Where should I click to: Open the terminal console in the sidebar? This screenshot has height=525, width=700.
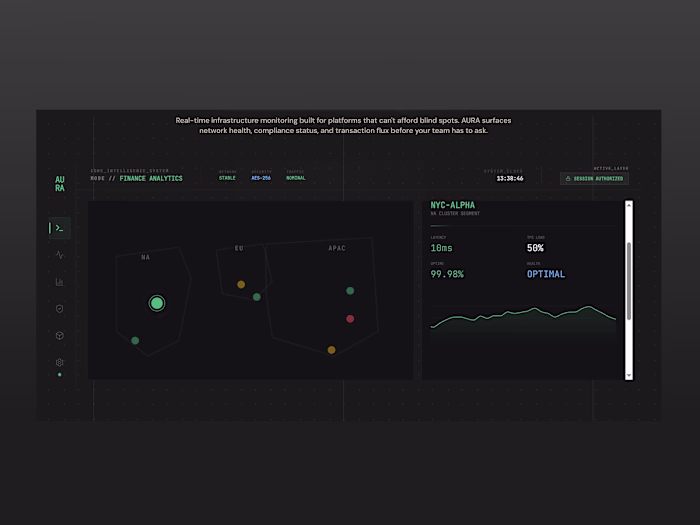59,228
